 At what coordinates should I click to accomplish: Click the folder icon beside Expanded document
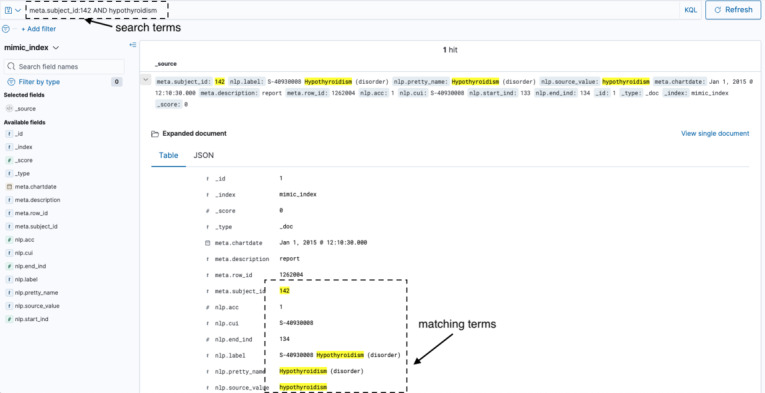[155, 134]
